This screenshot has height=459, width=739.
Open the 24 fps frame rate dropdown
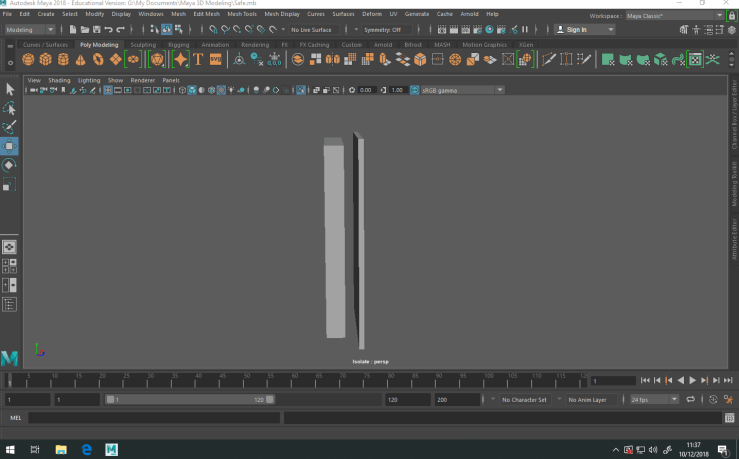654,399
